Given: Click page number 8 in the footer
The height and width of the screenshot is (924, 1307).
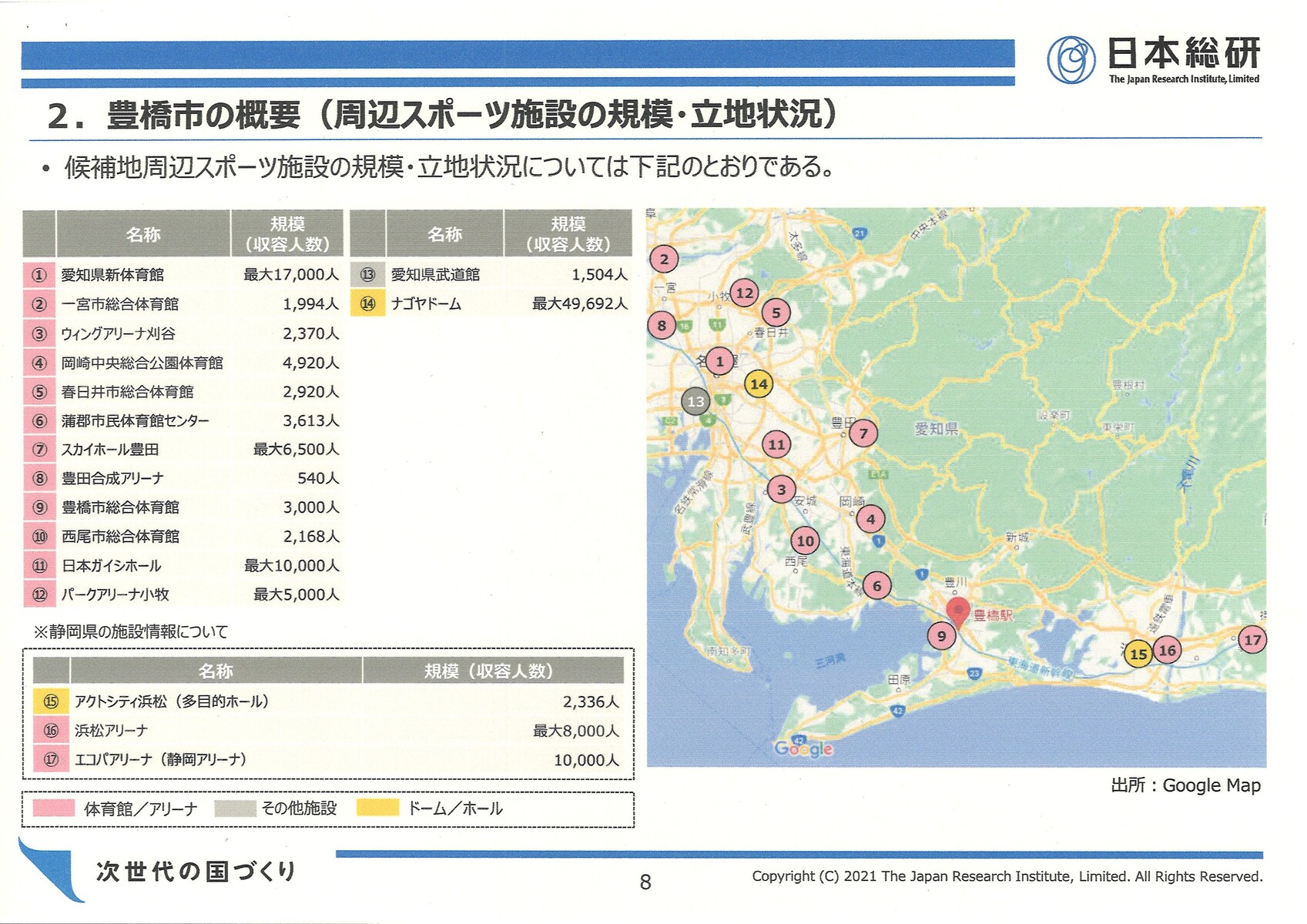Looking at the screenshot, I should coord(645,882).
